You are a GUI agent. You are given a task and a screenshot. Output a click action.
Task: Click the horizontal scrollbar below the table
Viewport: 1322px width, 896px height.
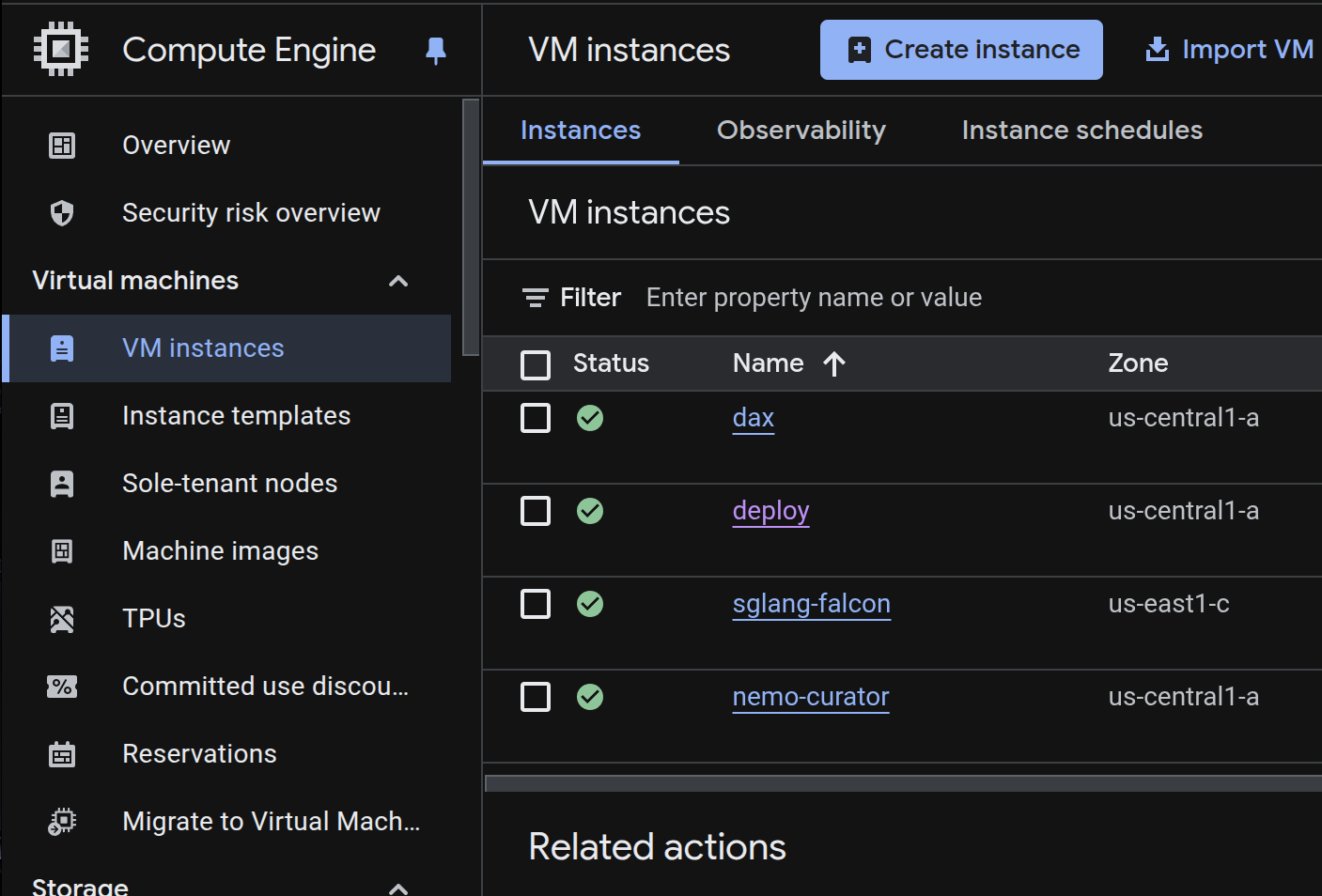click(x=902, y=783)
